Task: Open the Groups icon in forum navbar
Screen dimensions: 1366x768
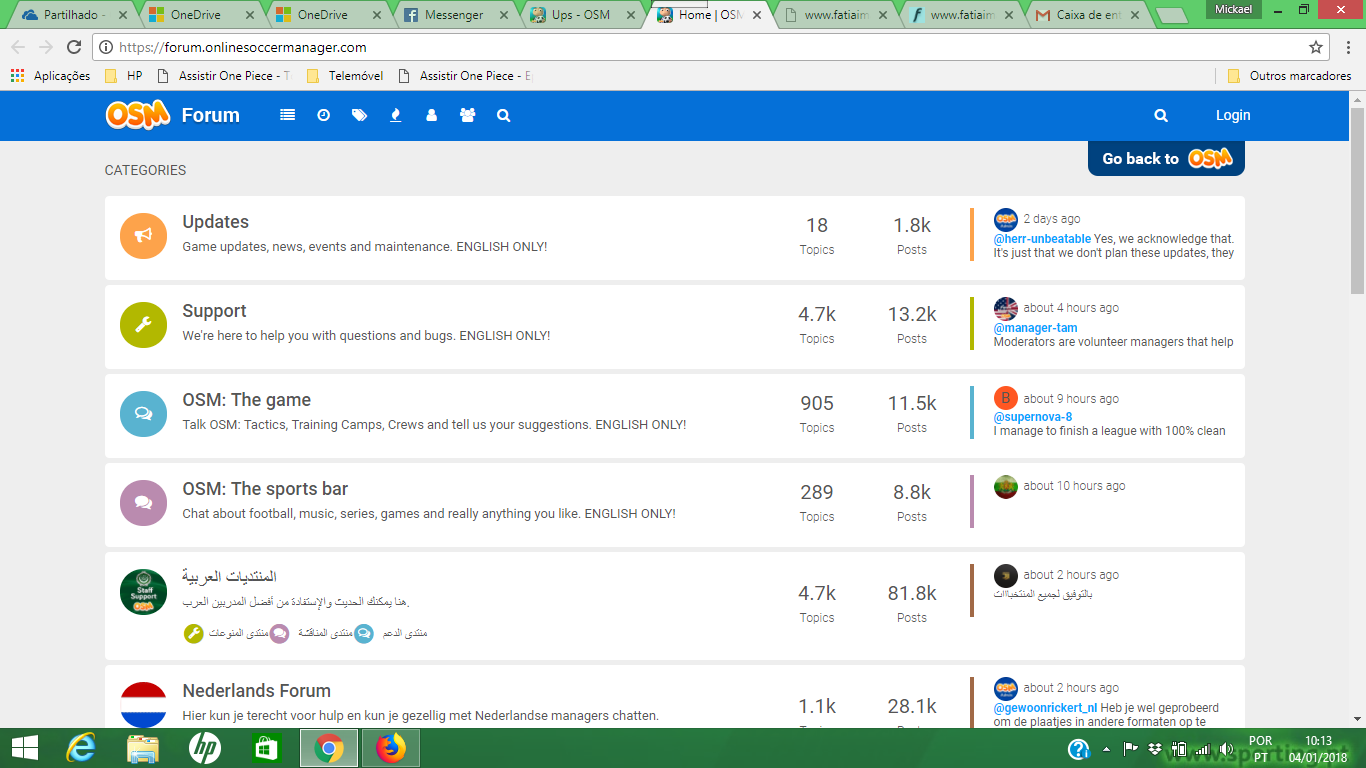Action: (467, 115)
